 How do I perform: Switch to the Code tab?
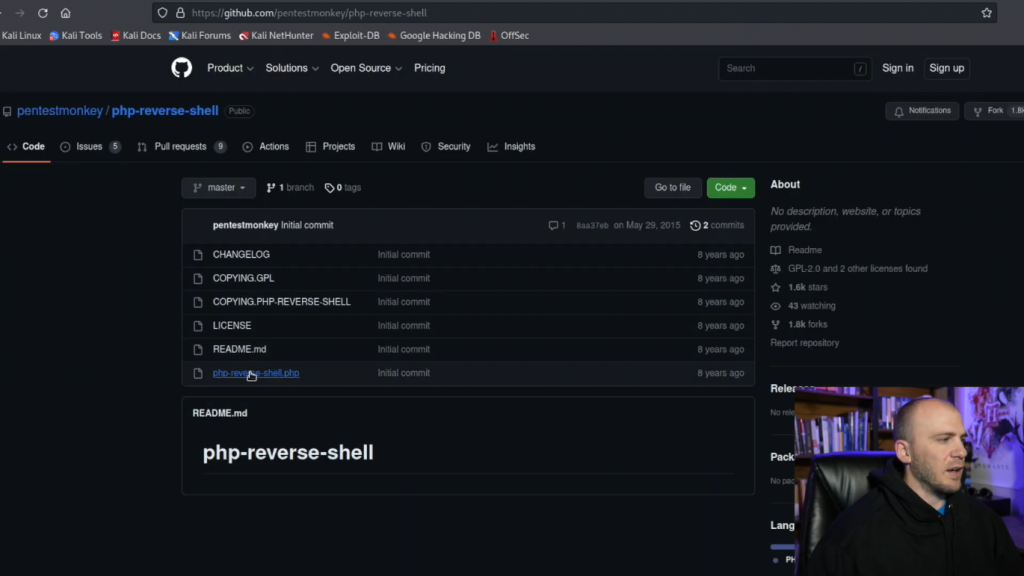(26, 147)
